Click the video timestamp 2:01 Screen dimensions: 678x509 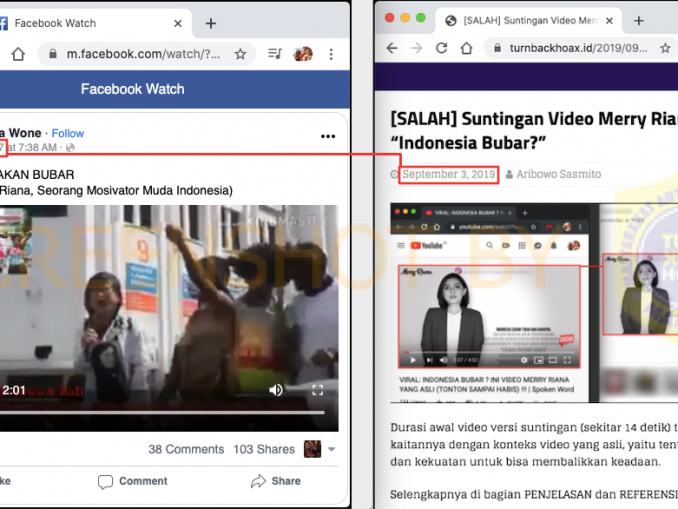coord(14,391)
